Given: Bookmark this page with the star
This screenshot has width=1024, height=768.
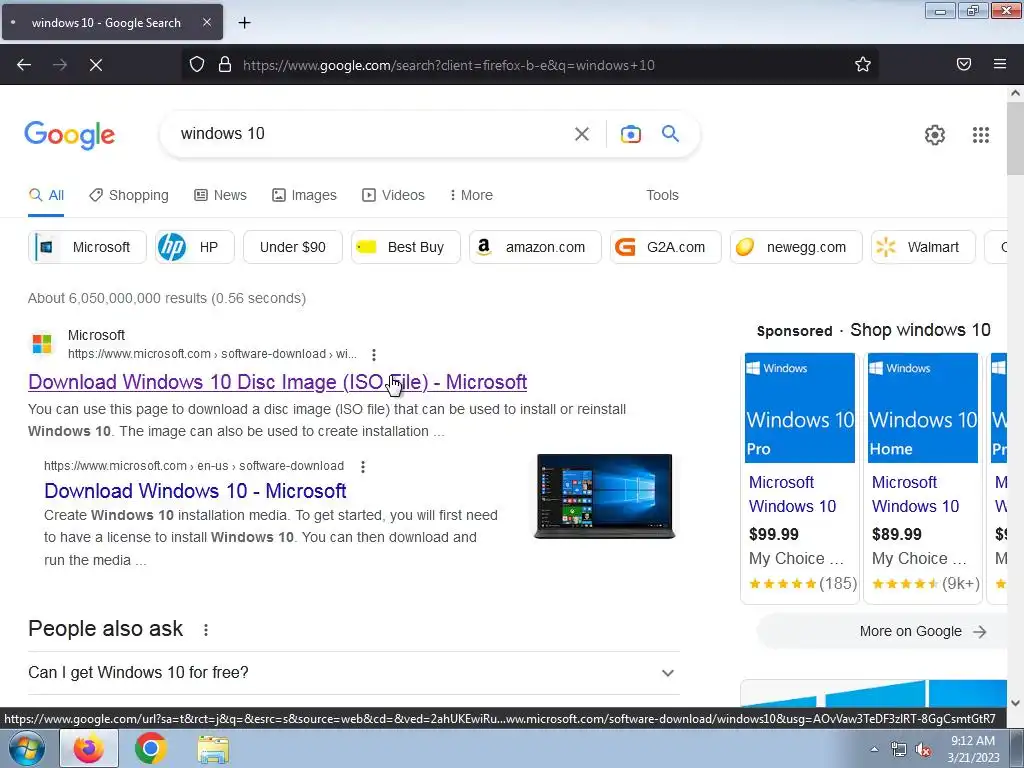Looking at the screenshot, I should coord(863,64).
